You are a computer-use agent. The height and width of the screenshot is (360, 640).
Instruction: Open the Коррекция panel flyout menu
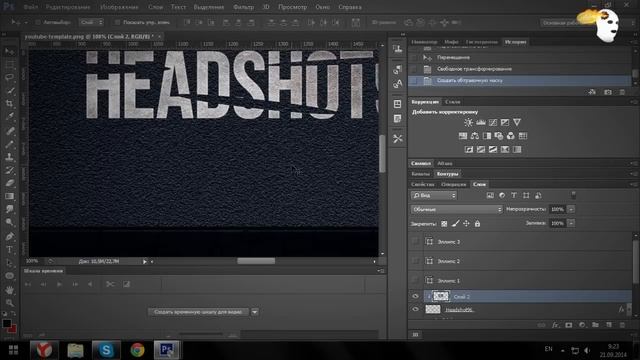coord(634,102)
